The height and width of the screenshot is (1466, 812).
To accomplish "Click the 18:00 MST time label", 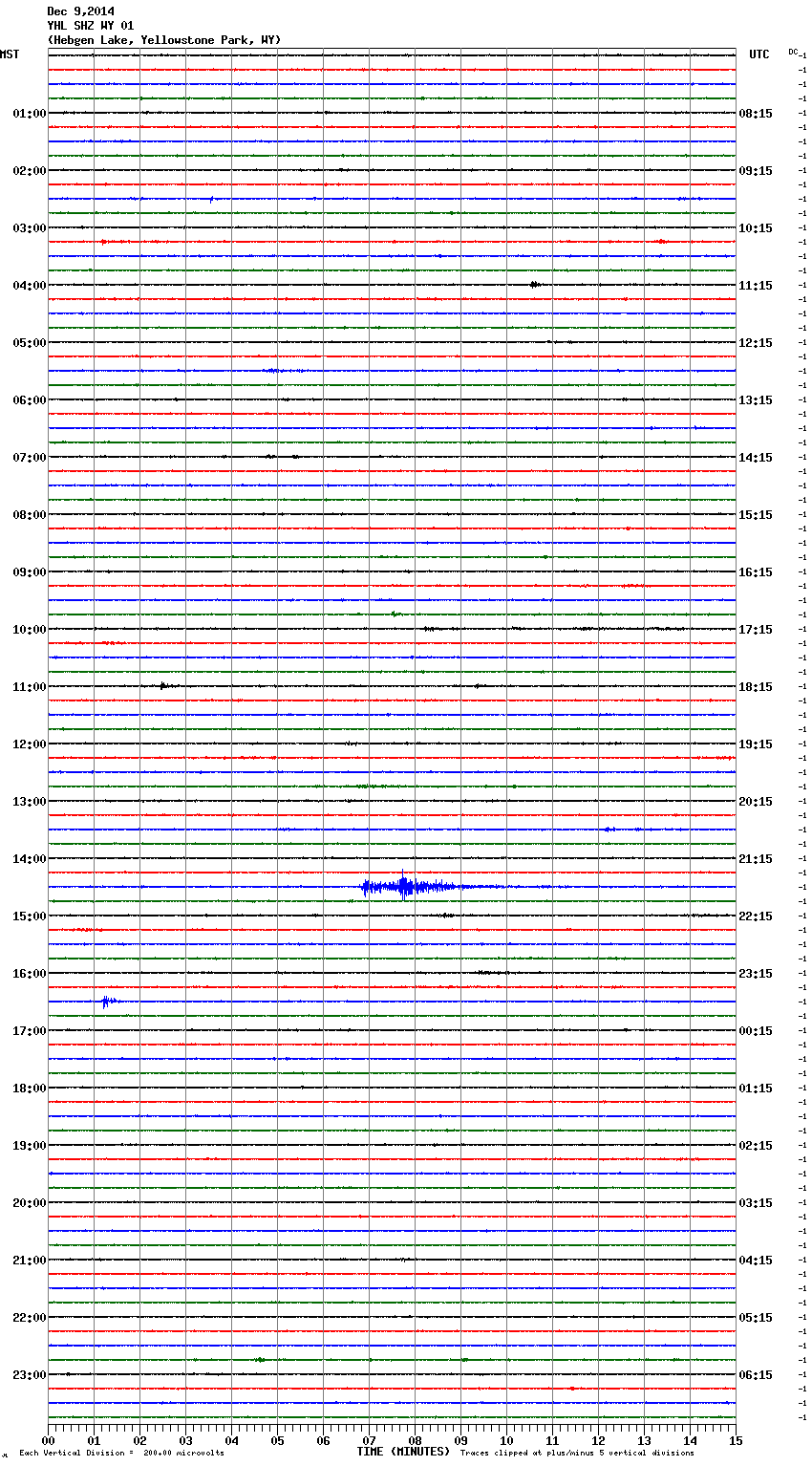I will 30,1089.
